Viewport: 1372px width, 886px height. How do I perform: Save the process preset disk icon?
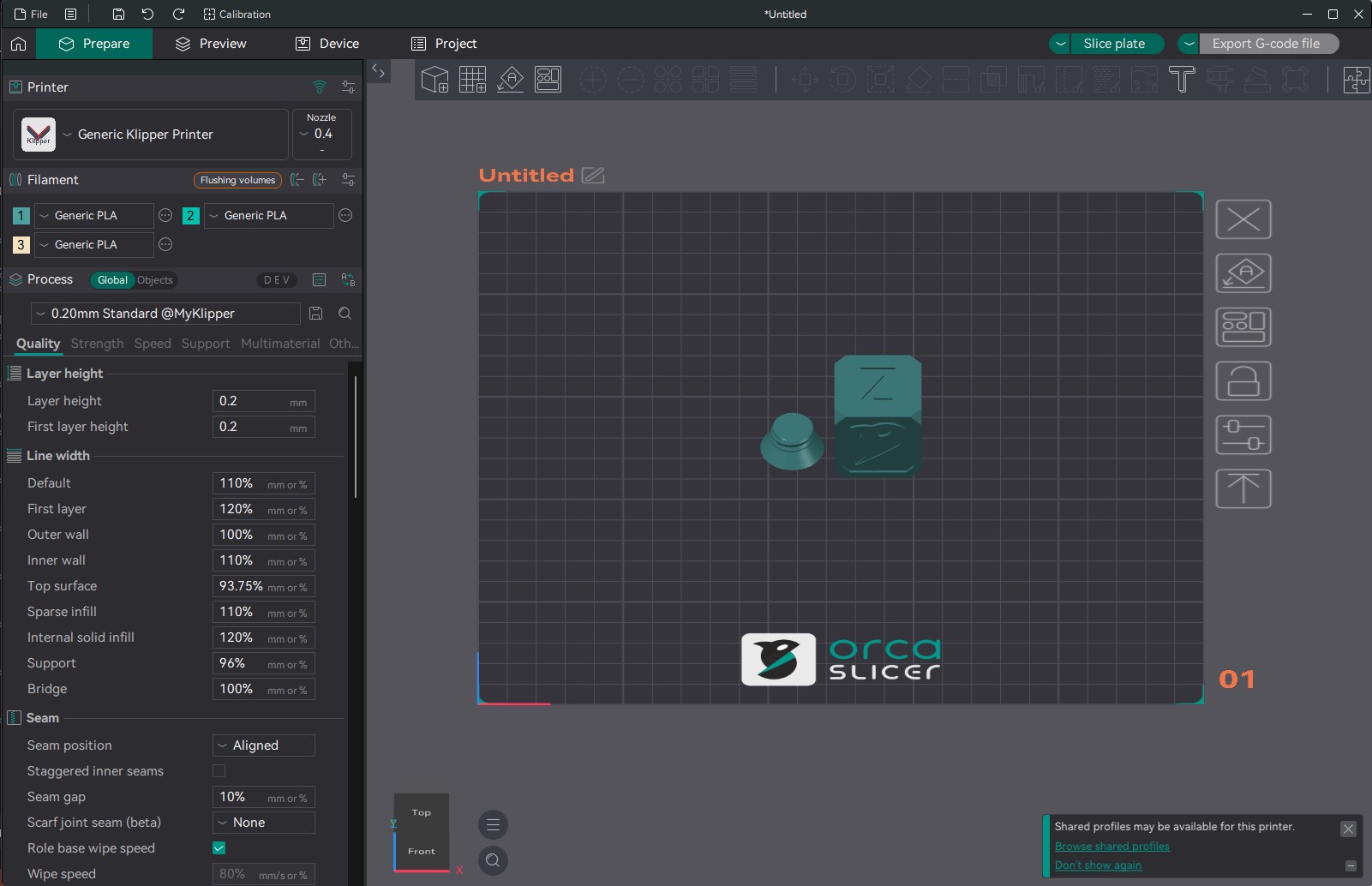tap(315, 314)
